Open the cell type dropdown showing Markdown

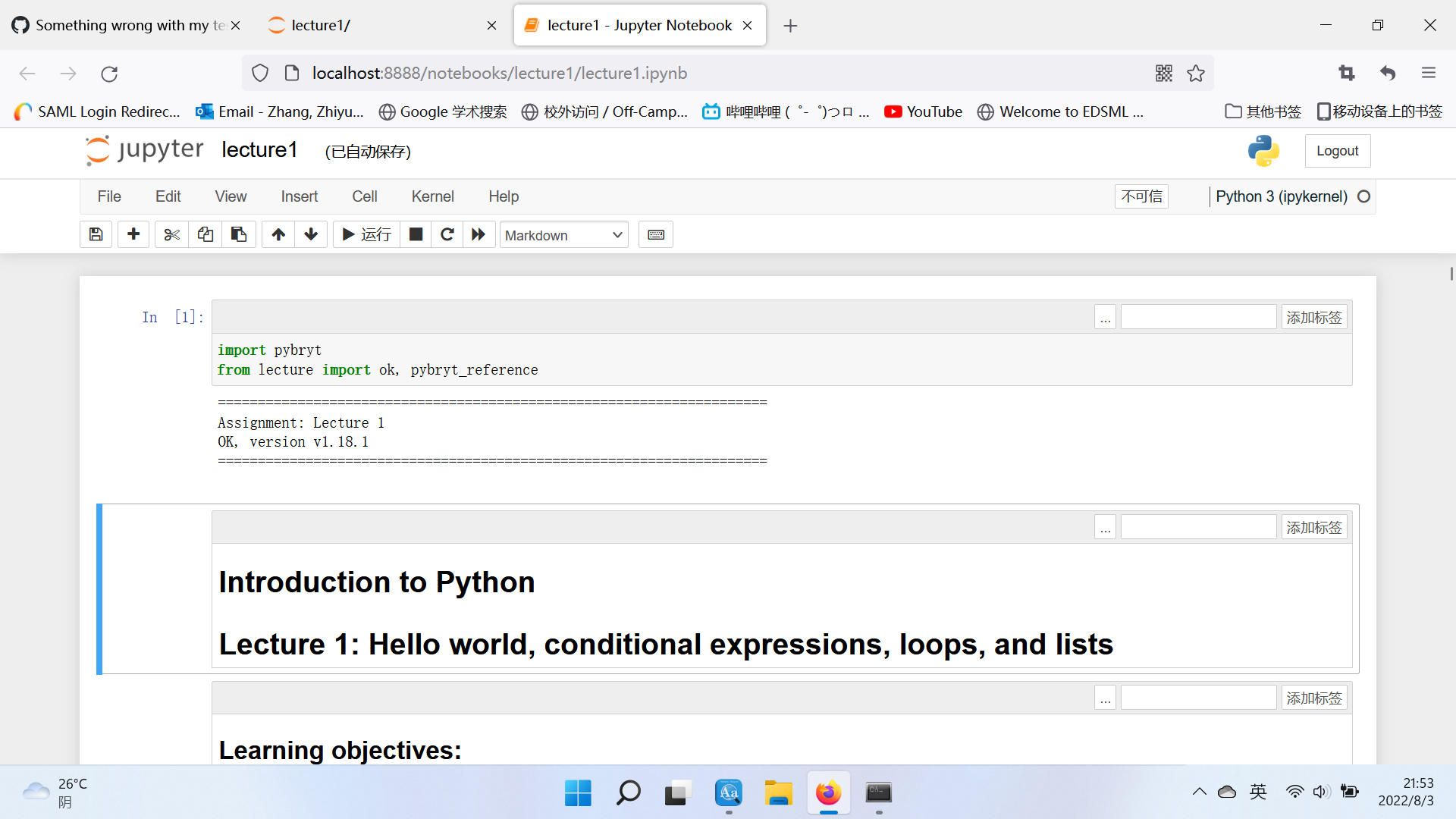[563, 235]
